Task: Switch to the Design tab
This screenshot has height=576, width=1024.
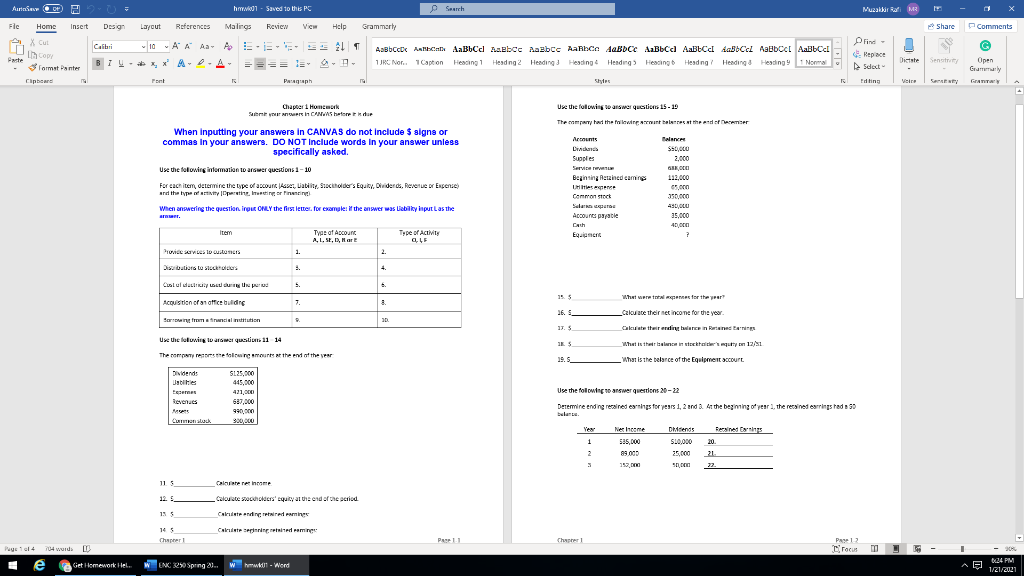Action: [114, 27]
